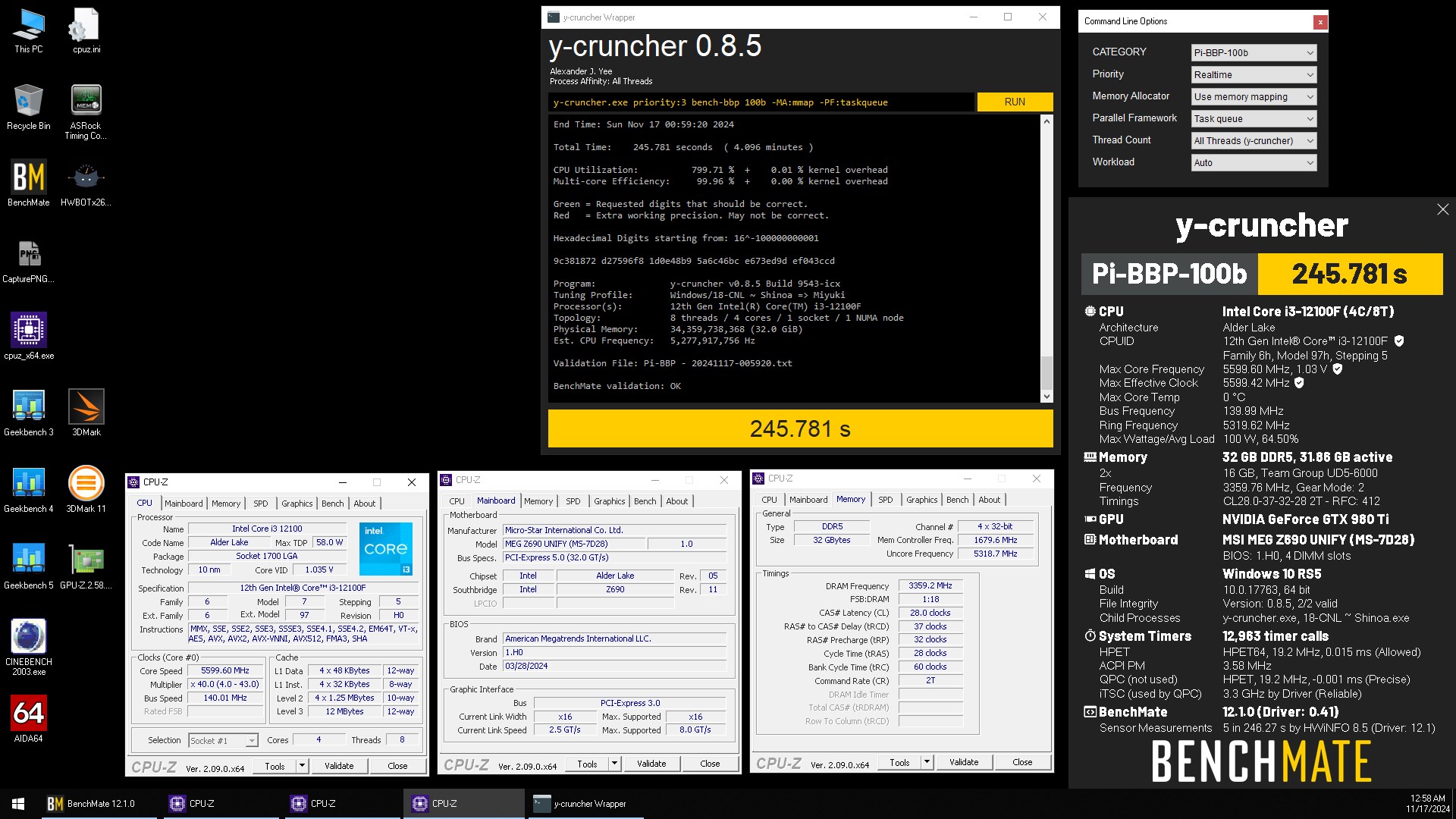Click the y-cruncher output scrollbar down arrow
This screenshot has width=1456, height=819.
pos(1046,396)
